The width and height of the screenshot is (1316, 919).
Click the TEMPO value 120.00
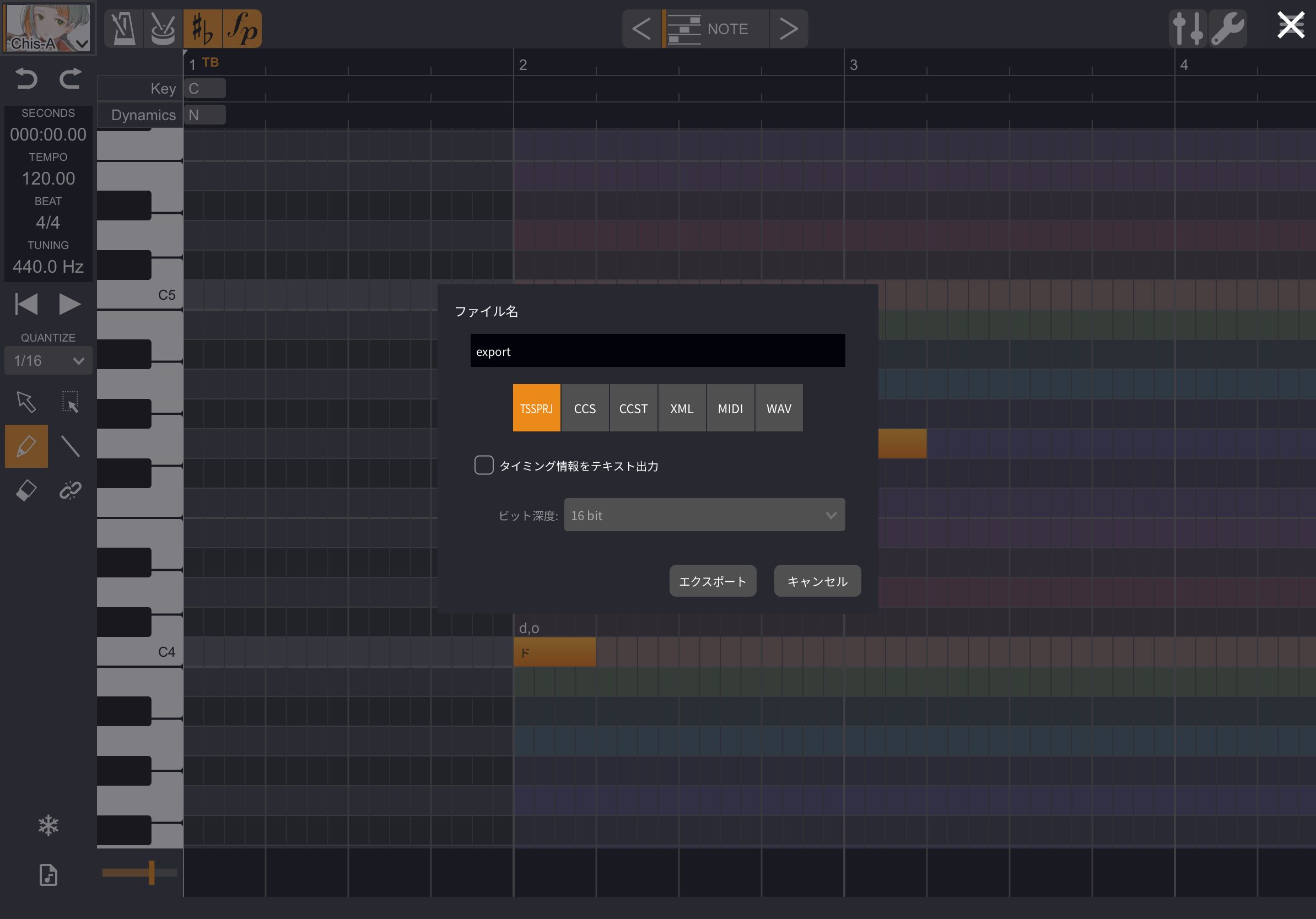point(48,179)
